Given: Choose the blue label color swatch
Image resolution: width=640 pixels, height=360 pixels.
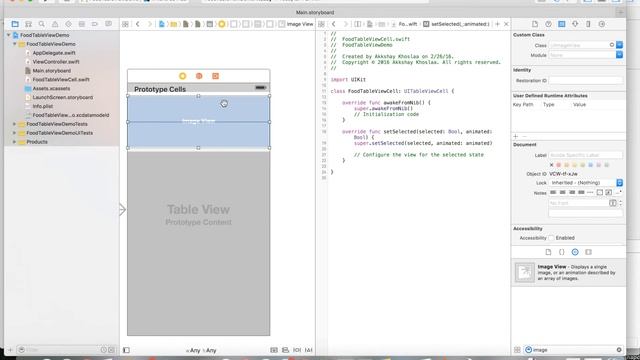Looking at the screenshot, I should coord(591,165).
